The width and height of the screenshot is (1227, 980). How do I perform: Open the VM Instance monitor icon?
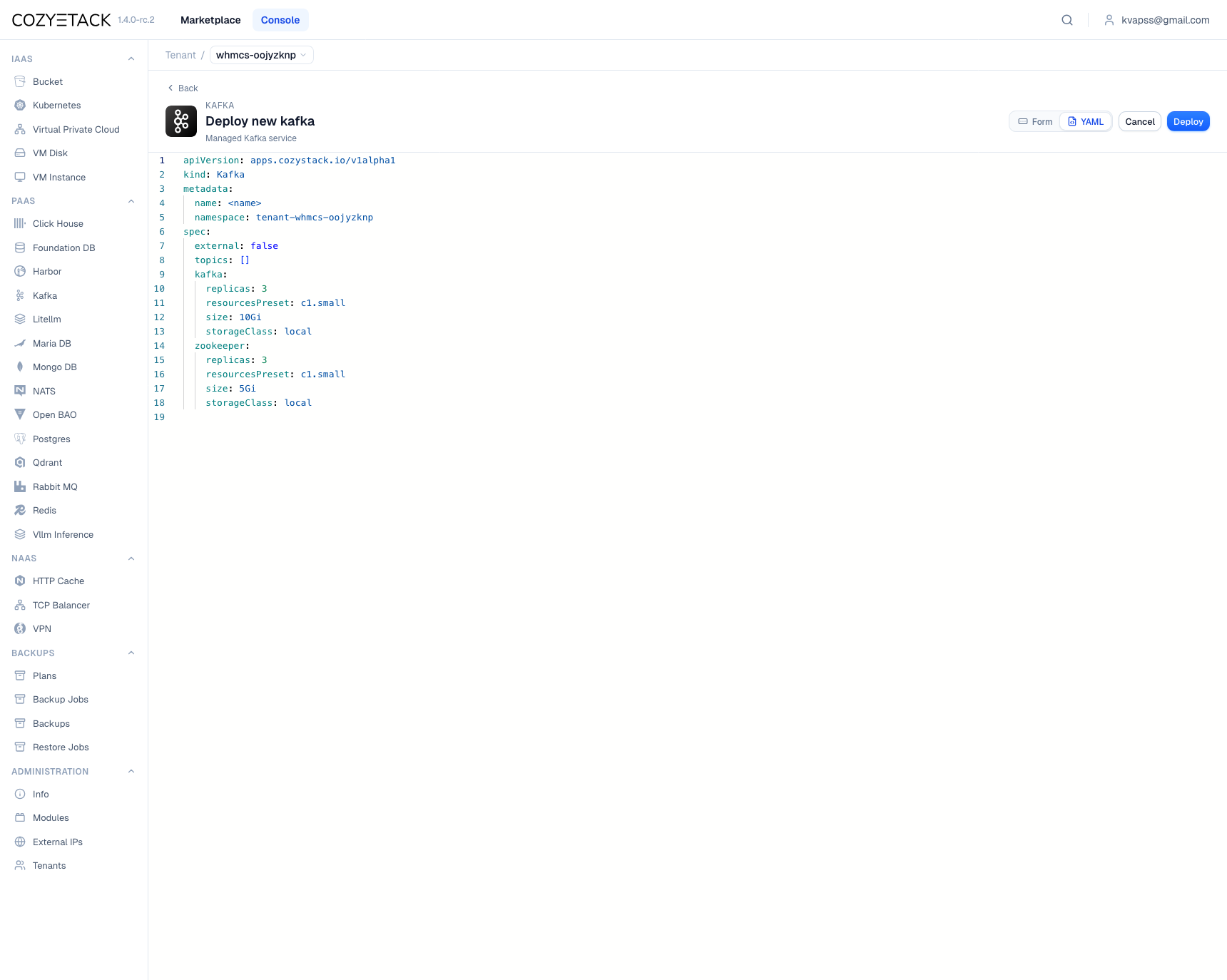point(20,177)
